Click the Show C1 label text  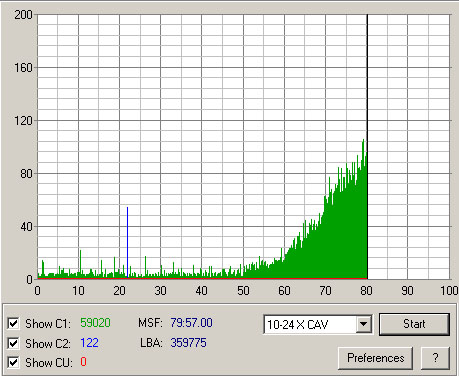pos(48,324)
